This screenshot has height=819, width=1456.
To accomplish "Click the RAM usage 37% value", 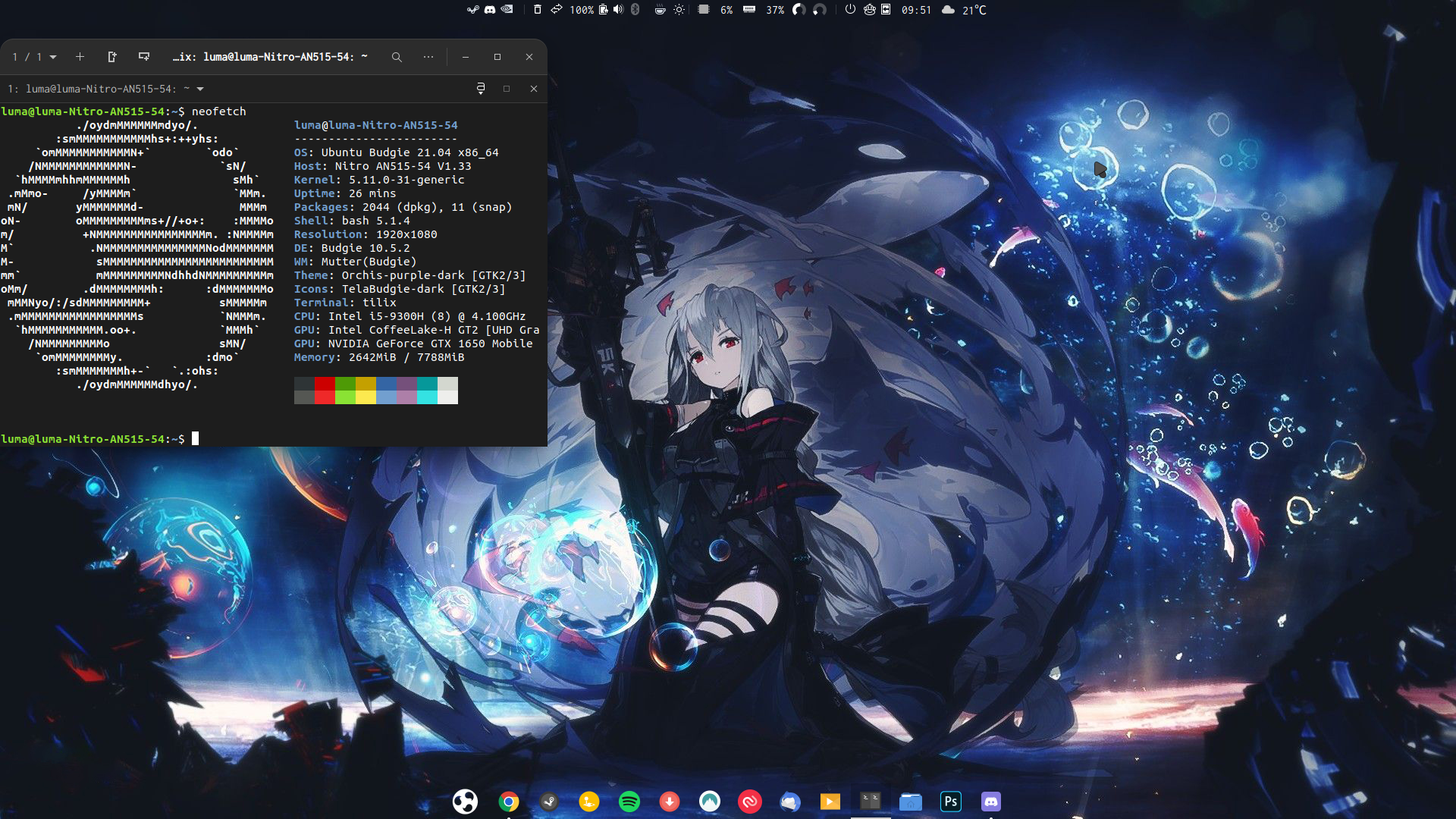I will pyautogui.click(x=775, y=10).
